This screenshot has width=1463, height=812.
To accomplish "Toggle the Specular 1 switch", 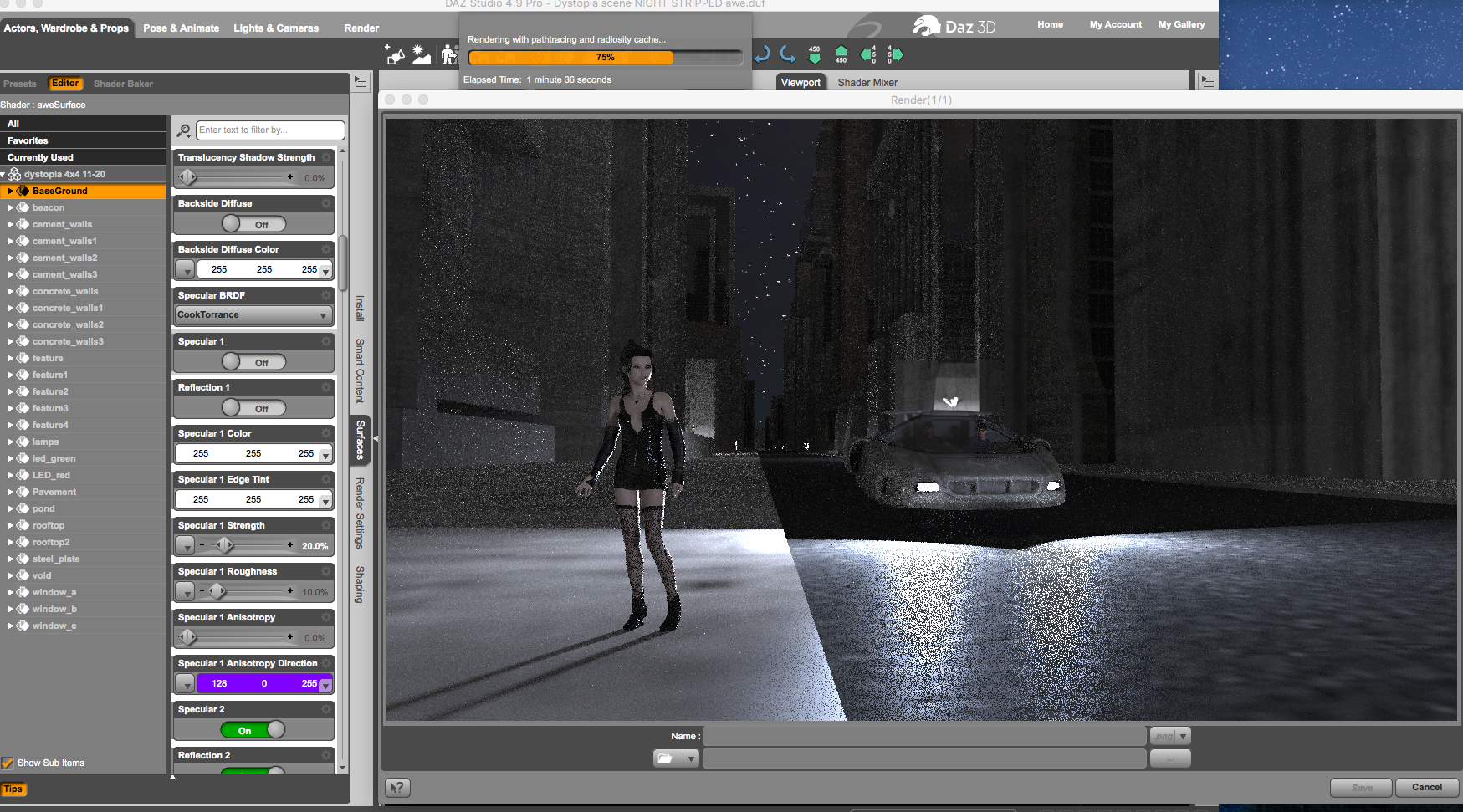I will (253, 362).
